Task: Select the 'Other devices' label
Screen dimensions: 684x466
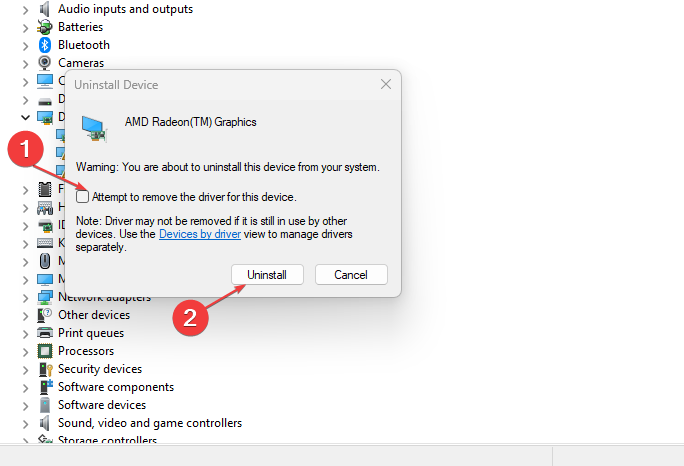Action: click(94, 315)
